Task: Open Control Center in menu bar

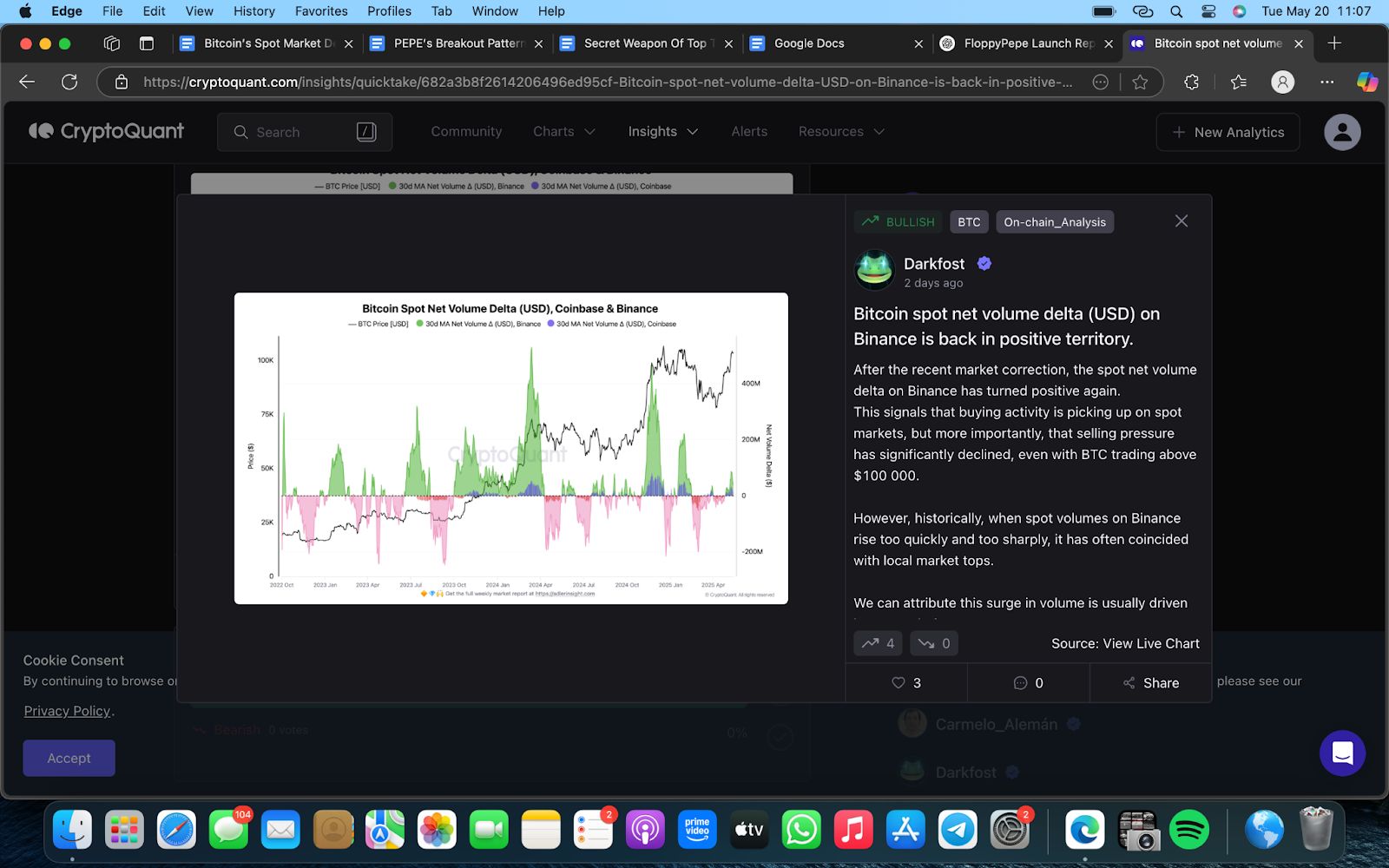Action: click(x=1208, y=11)
